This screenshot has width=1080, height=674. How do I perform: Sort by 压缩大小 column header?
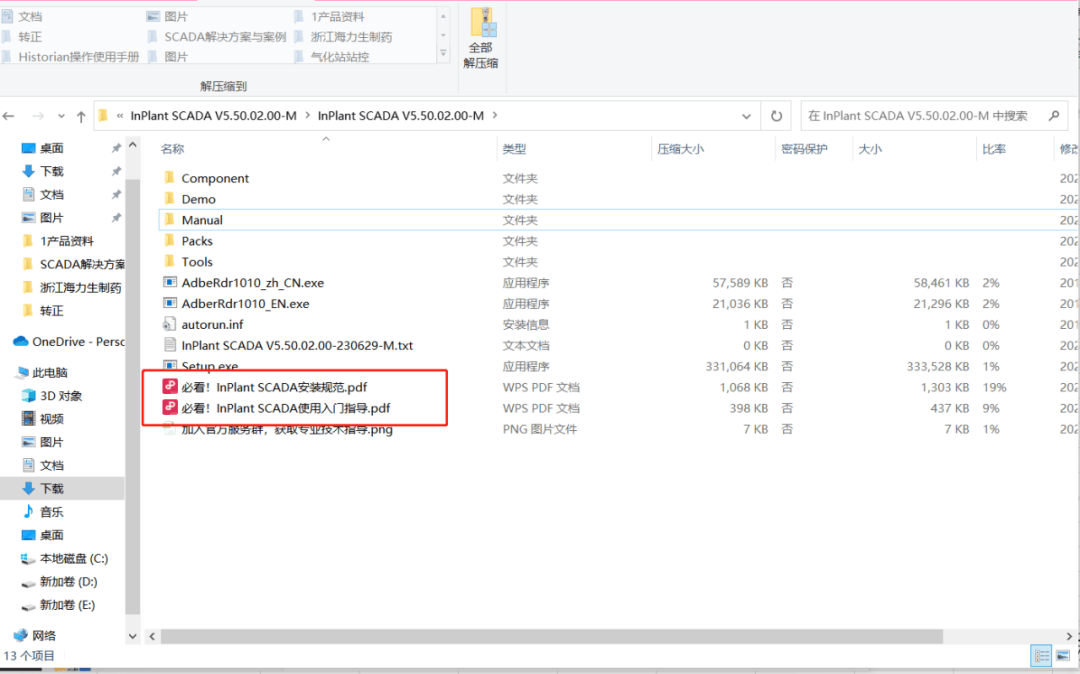click(680, 149)
